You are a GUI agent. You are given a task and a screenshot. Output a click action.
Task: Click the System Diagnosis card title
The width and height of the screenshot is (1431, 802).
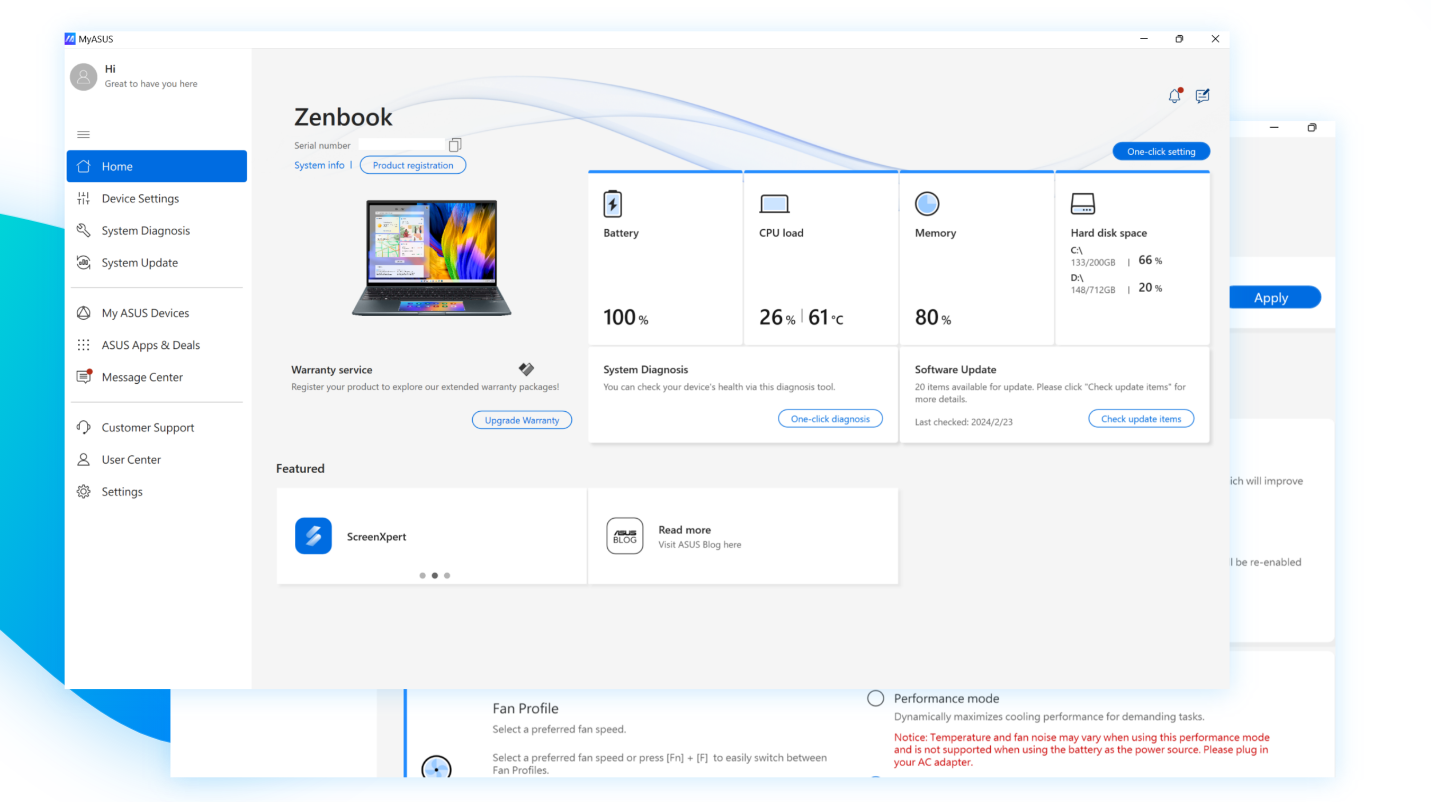(646, 369)
